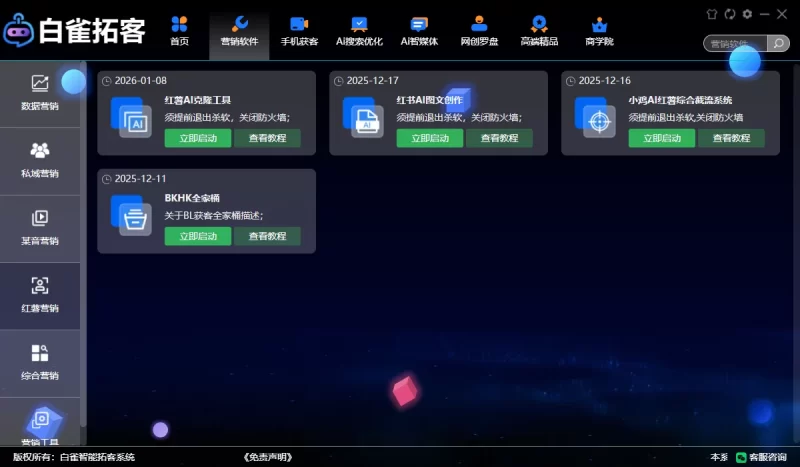Click the BKHK全家桶 title
This screenshot has width=800, height=467.
tap(192, 198)
